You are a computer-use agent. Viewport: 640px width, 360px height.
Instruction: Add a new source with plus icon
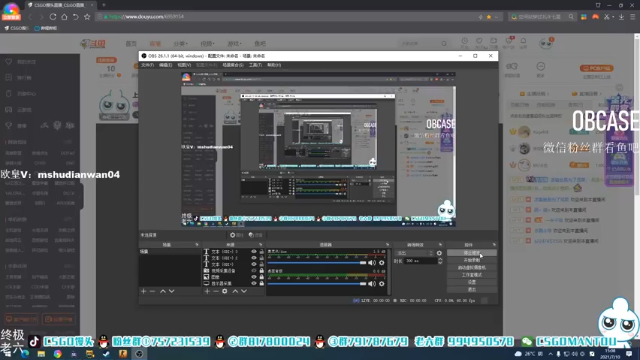[207, 291]
